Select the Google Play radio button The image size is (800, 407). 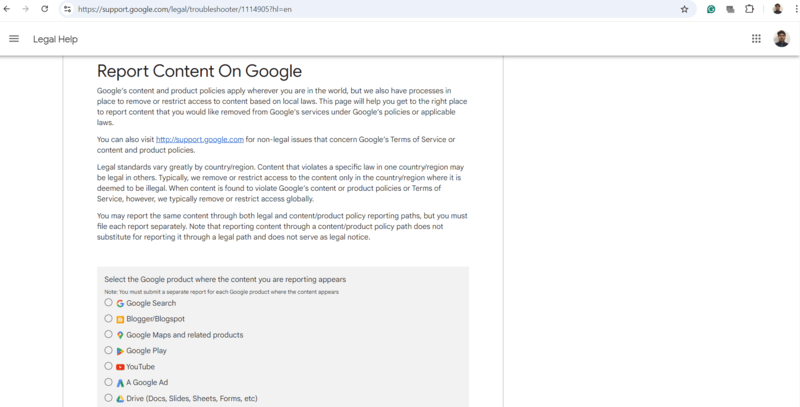click(x=108, y=351)
